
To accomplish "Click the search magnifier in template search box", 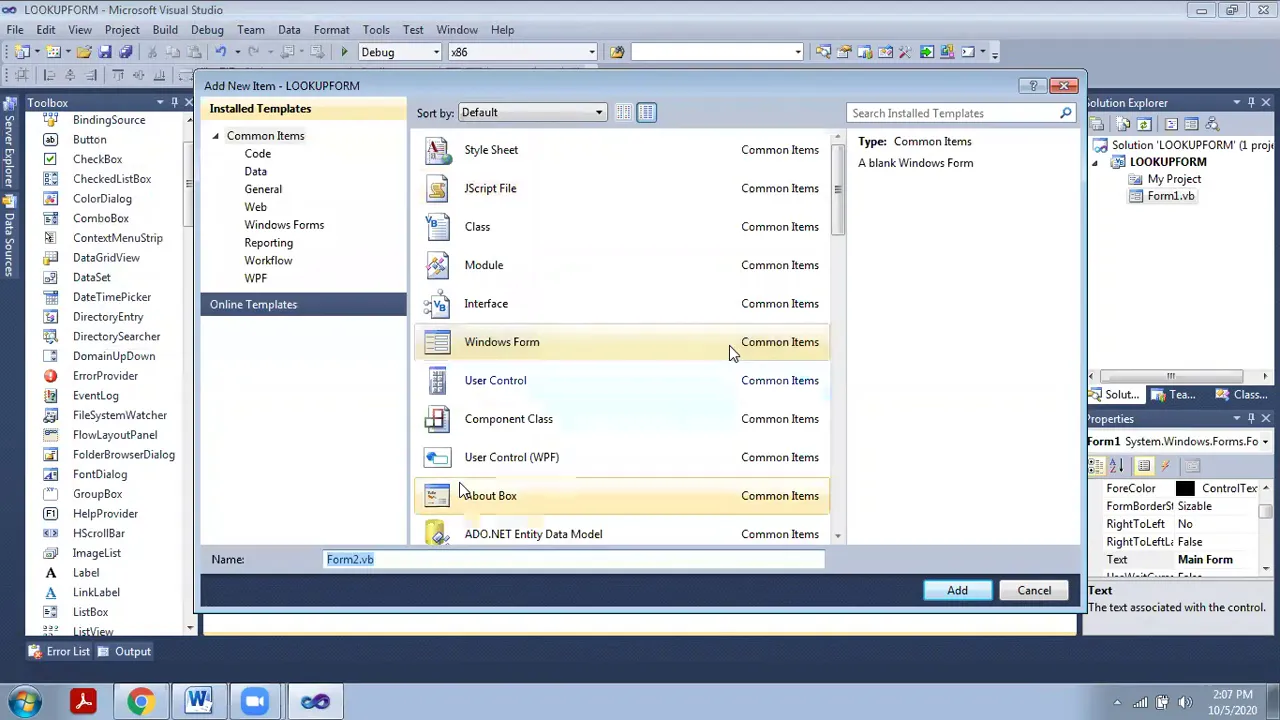I will tap(1066, 113).
